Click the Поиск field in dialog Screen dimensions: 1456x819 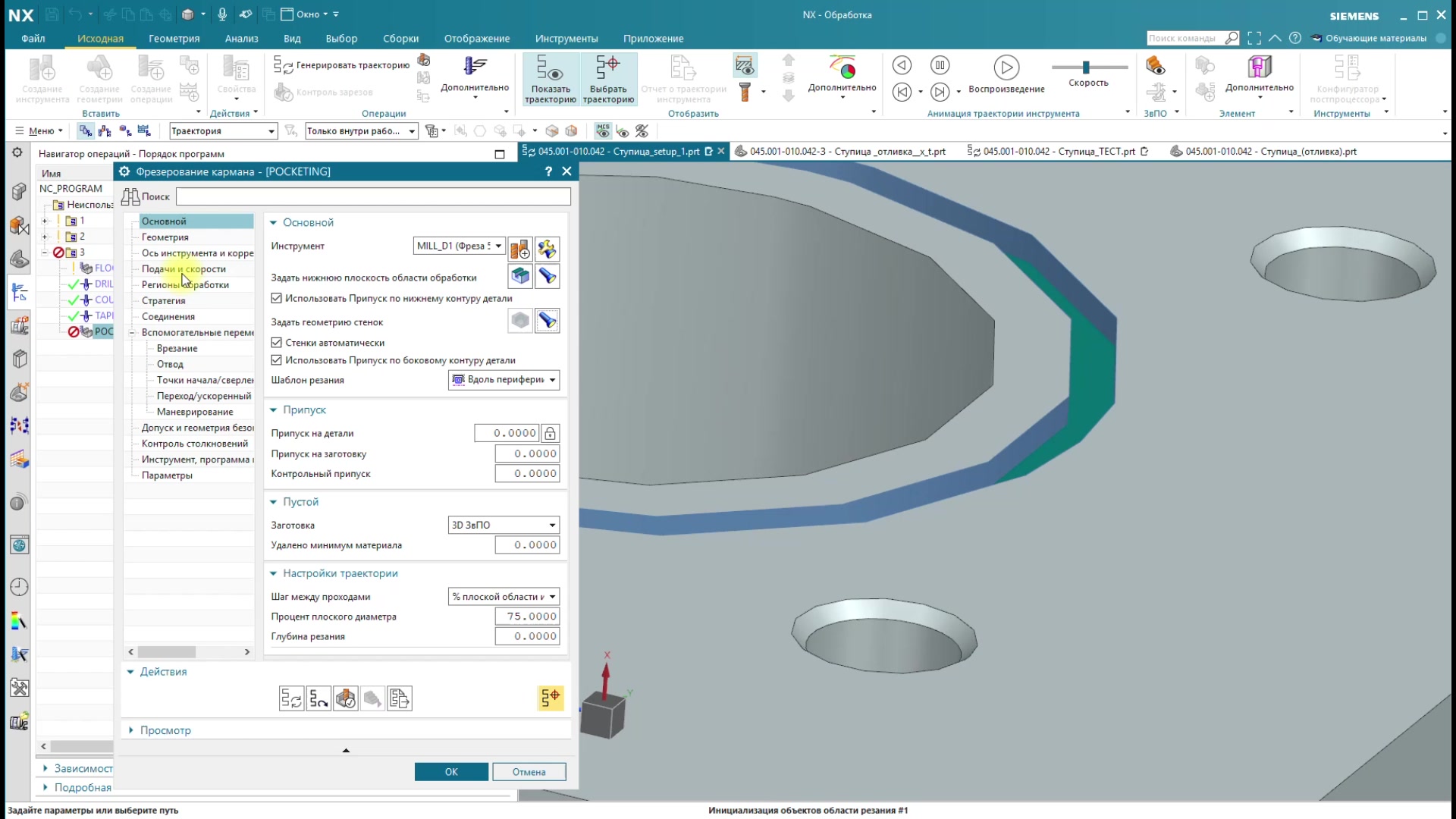(x=373, y=196)
